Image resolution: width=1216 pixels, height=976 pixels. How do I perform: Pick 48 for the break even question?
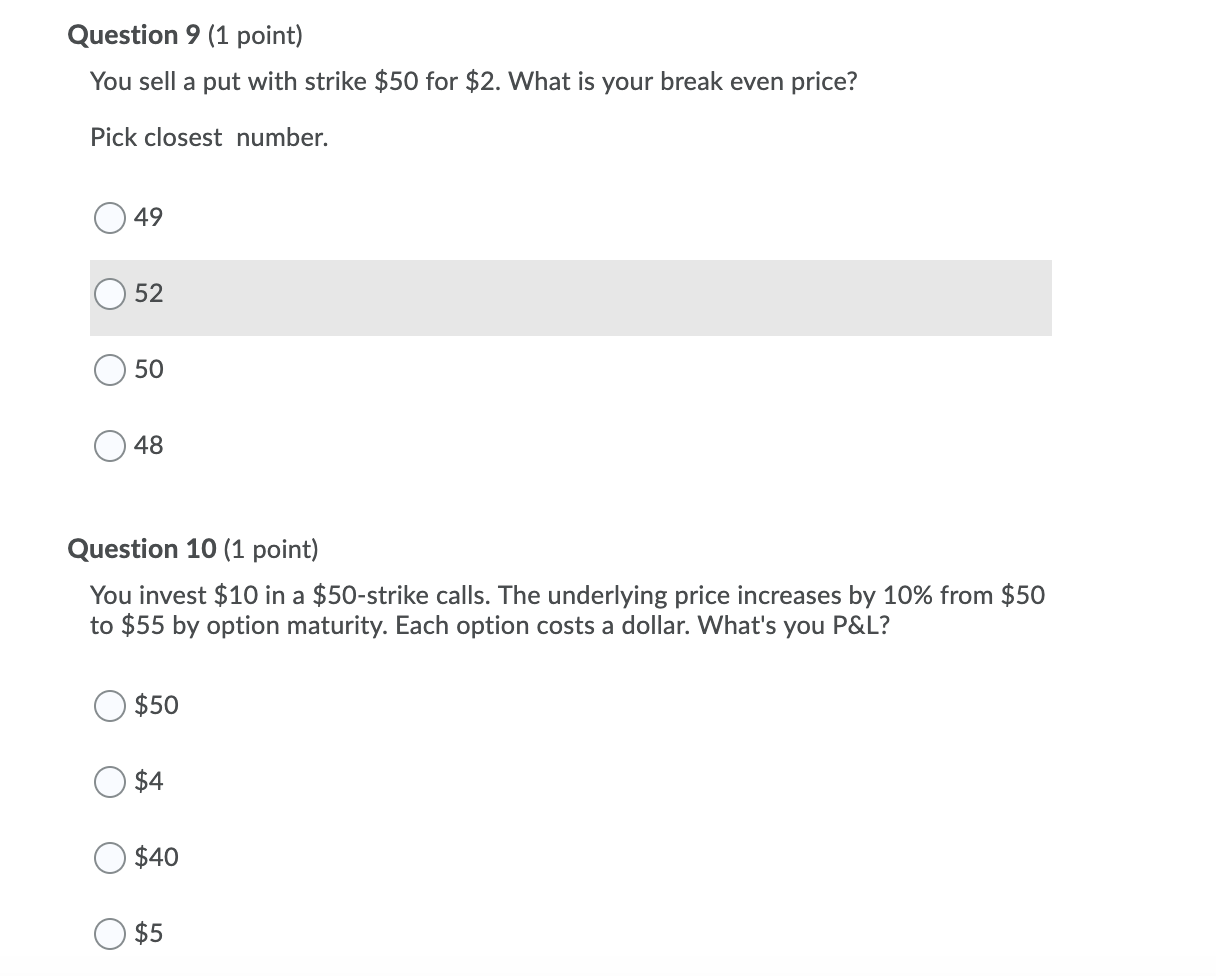(110, 446)
